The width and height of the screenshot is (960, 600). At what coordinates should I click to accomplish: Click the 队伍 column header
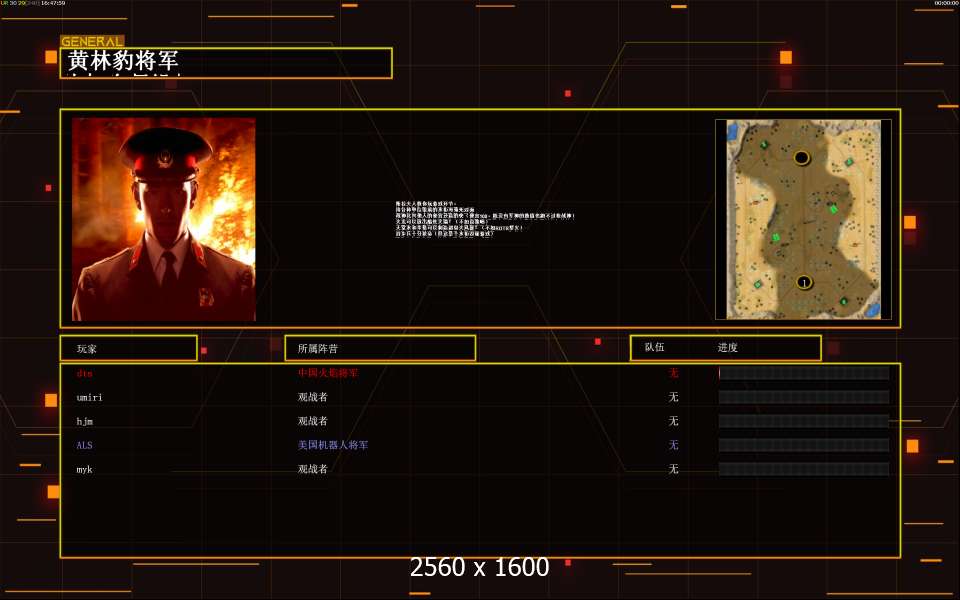click(654, 347)
